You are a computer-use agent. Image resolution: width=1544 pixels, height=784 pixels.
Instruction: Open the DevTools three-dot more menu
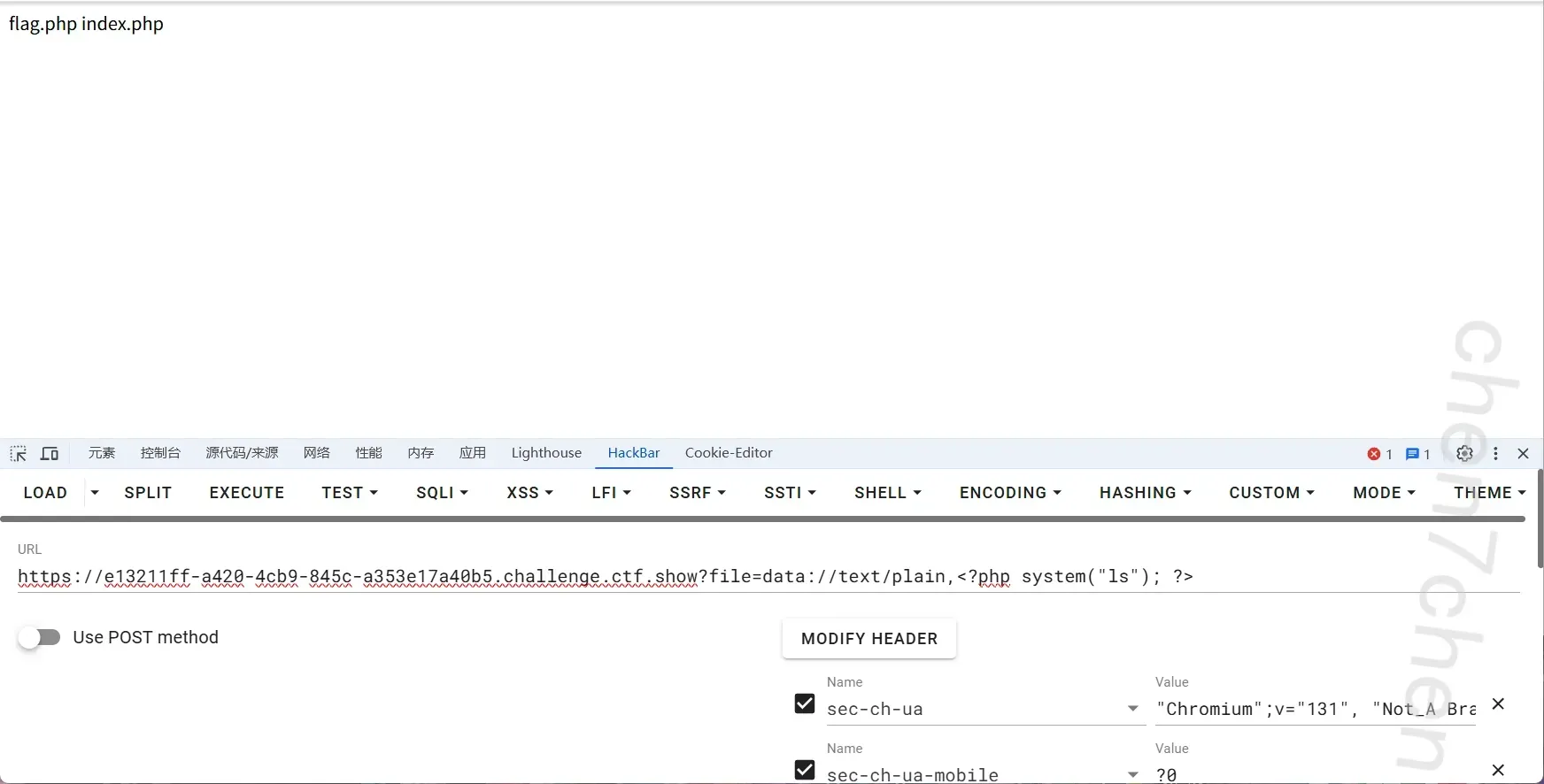tap(1496, 453)
